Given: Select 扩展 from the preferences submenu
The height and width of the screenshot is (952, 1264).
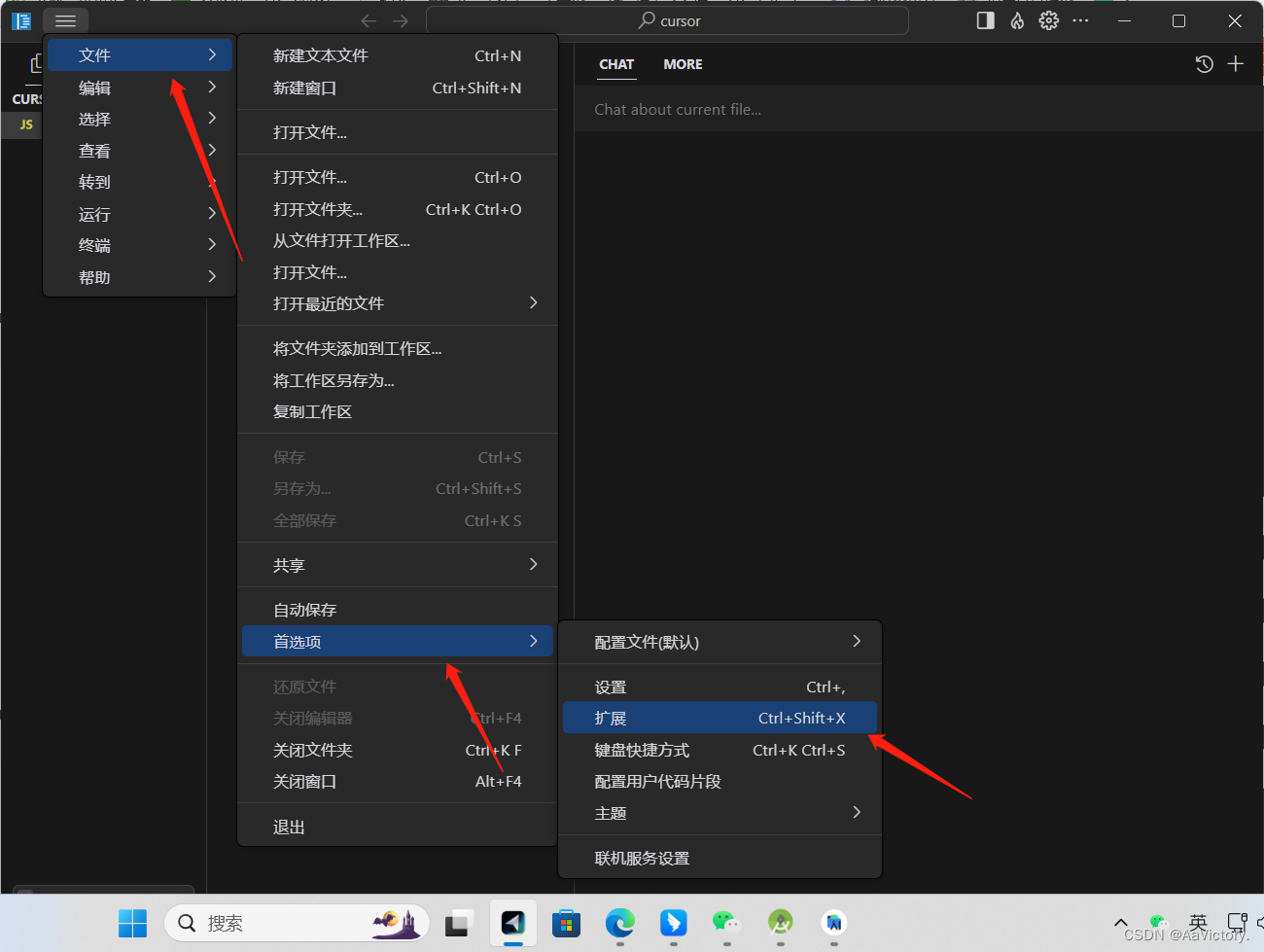Looking at the screenshot, I should (611, 718).
